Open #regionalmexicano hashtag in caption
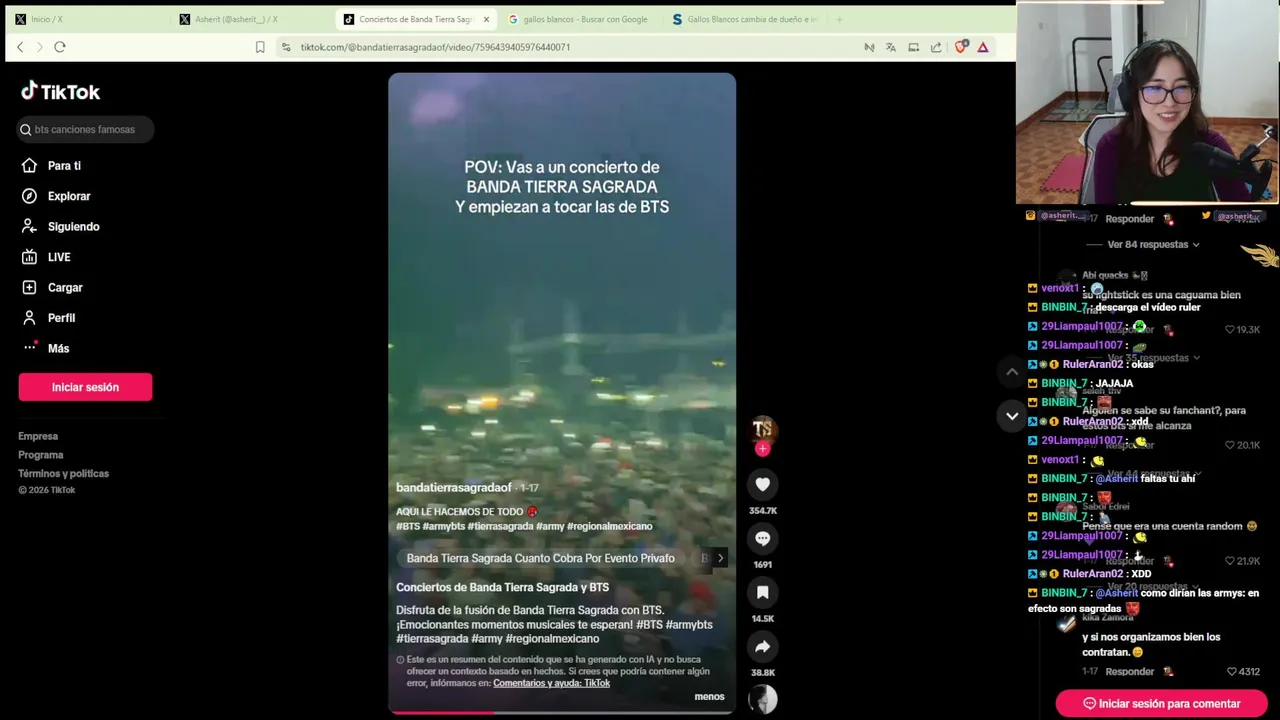Viewport: 1280px width, 720px height. coord(609,526)
